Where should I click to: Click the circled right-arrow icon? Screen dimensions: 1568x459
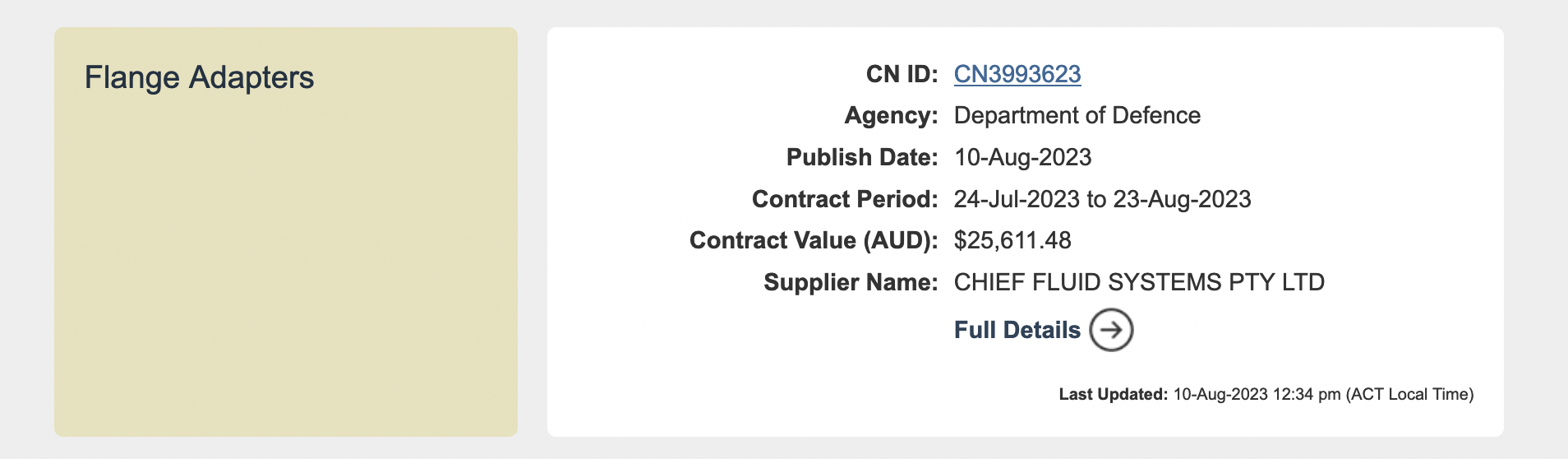(1111, 330)
